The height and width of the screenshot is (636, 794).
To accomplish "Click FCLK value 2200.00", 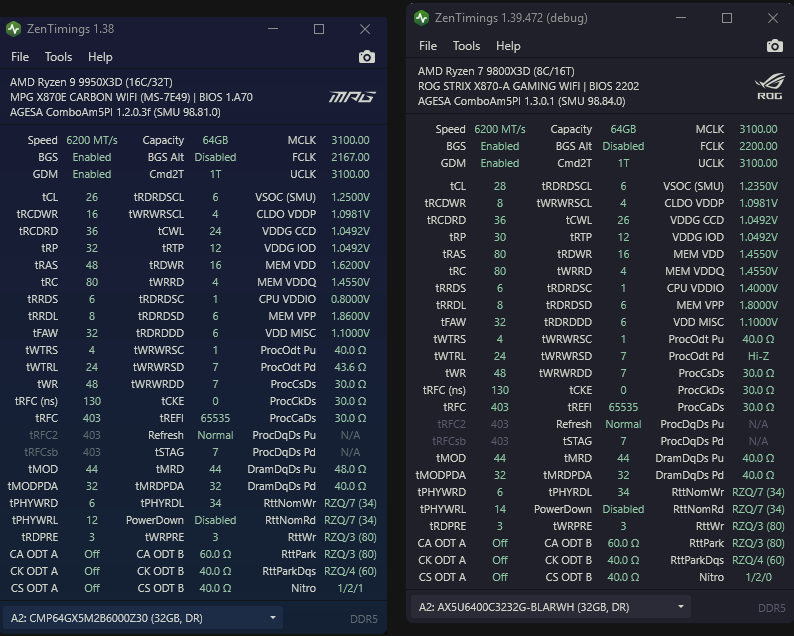I will tap(758, 146).
